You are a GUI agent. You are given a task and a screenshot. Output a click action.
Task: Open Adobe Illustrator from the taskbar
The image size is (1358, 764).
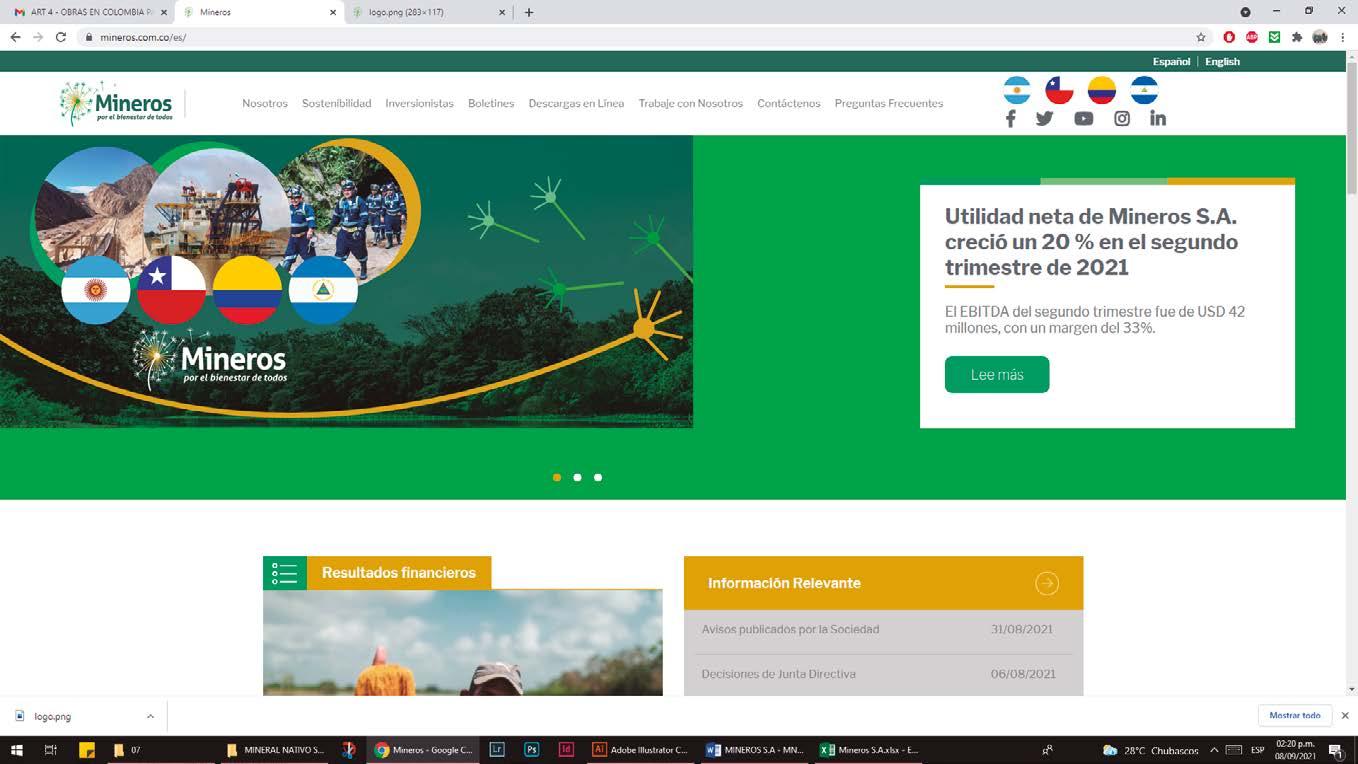[640, 750]
